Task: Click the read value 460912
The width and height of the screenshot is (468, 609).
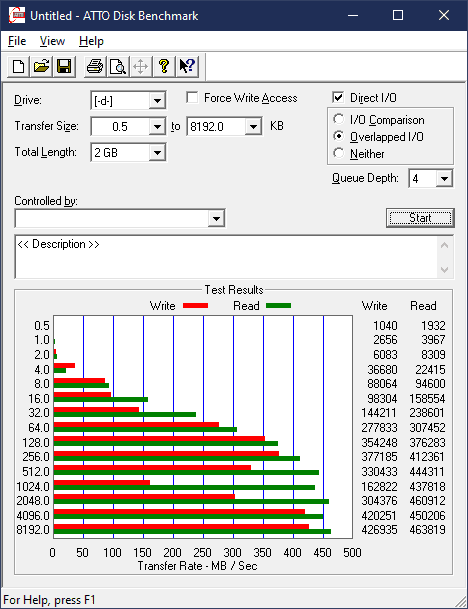Action: 427,501
